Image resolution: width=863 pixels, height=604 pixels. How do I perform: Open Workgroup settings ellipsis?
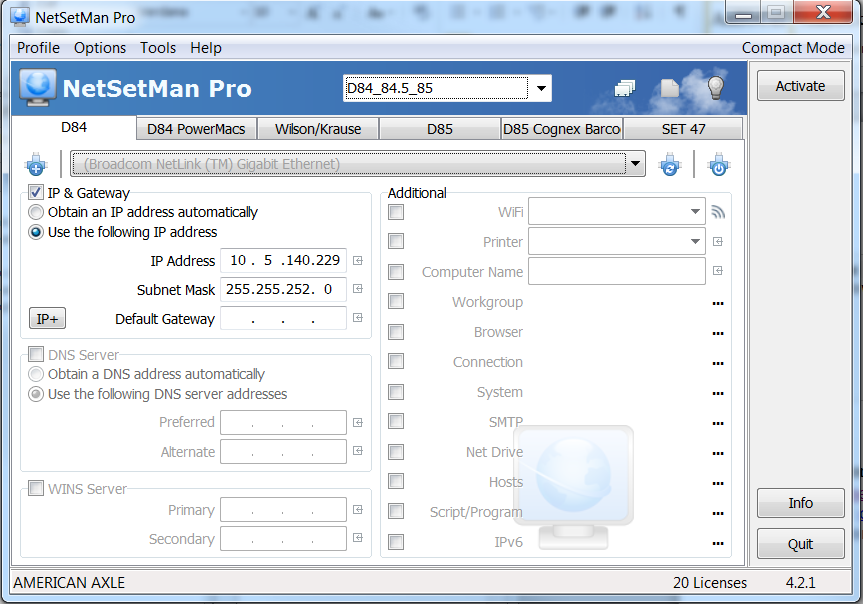coord(718,303)
